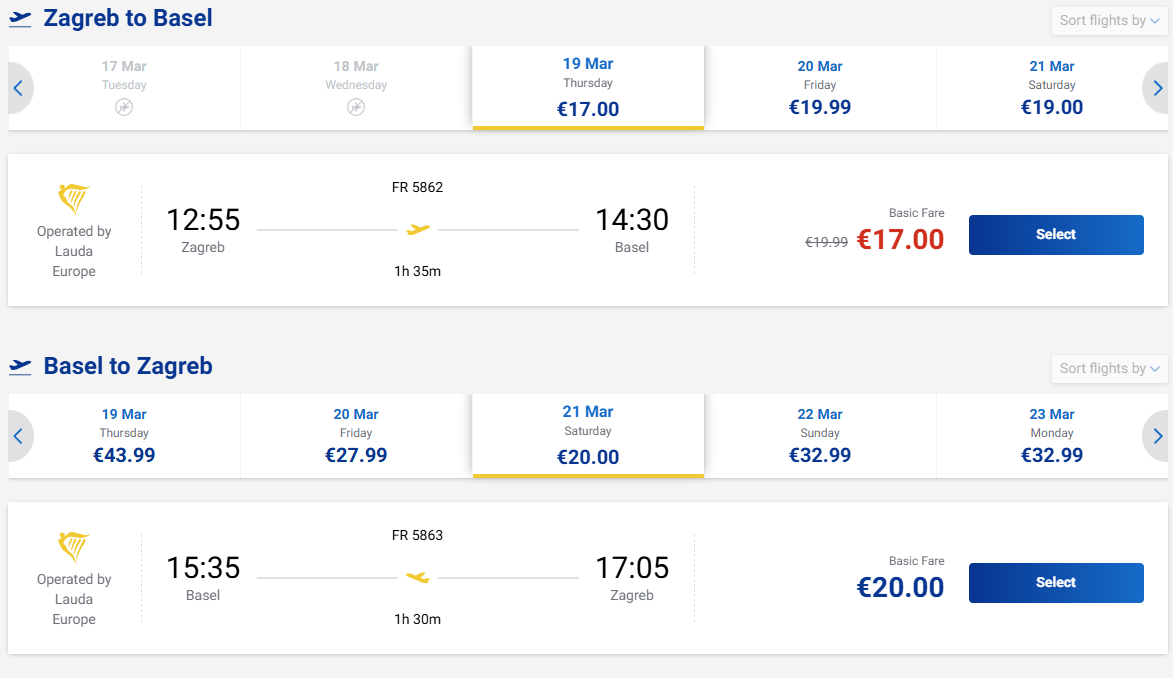Image resolution: width=1173 pixels, height=678 pixels.
Task: Select the €20.00 Basel to Zagreb flight
Action: [x=1055, y=583]
